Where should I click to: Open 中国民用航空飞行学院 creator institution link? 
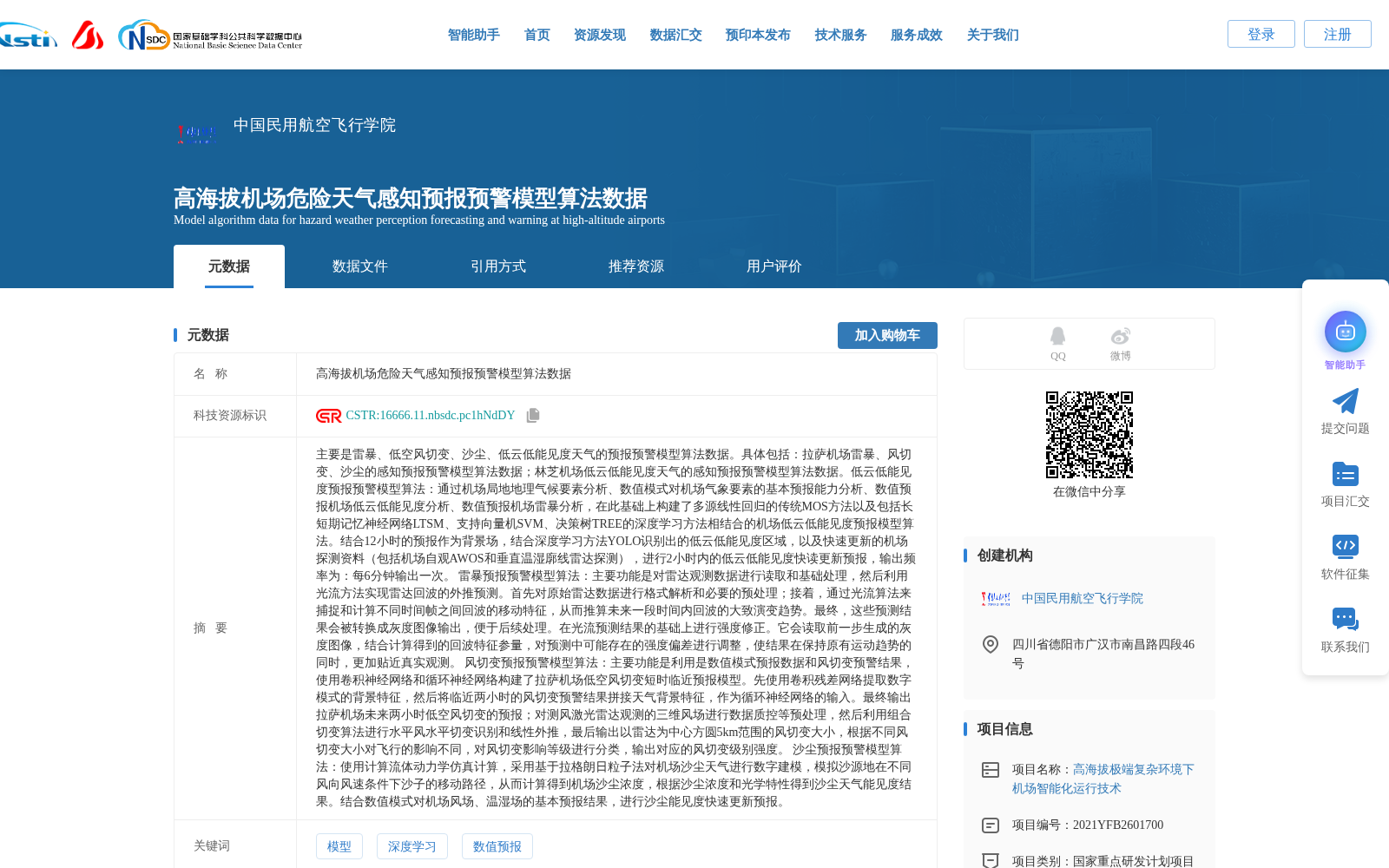pyautogui.click(x=1083, y=598)
